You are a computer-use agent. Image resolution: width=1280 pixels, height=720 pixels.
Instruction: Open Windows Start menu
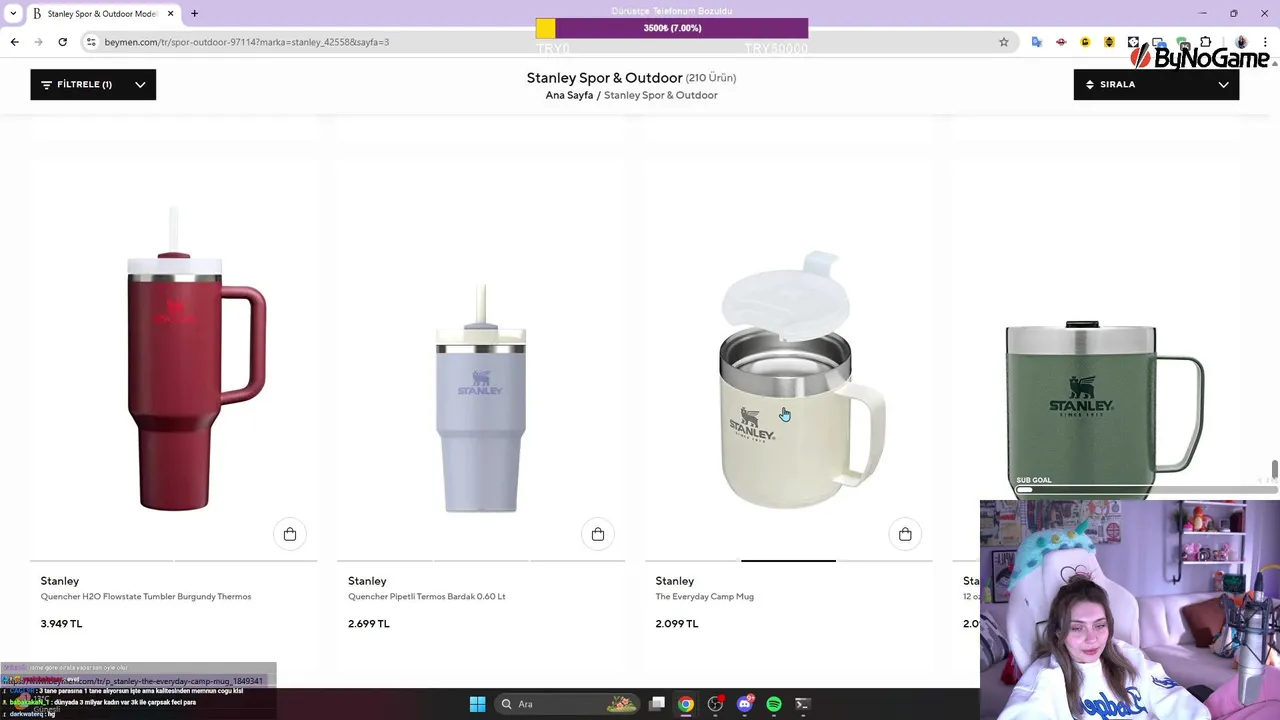click(477, 704)
